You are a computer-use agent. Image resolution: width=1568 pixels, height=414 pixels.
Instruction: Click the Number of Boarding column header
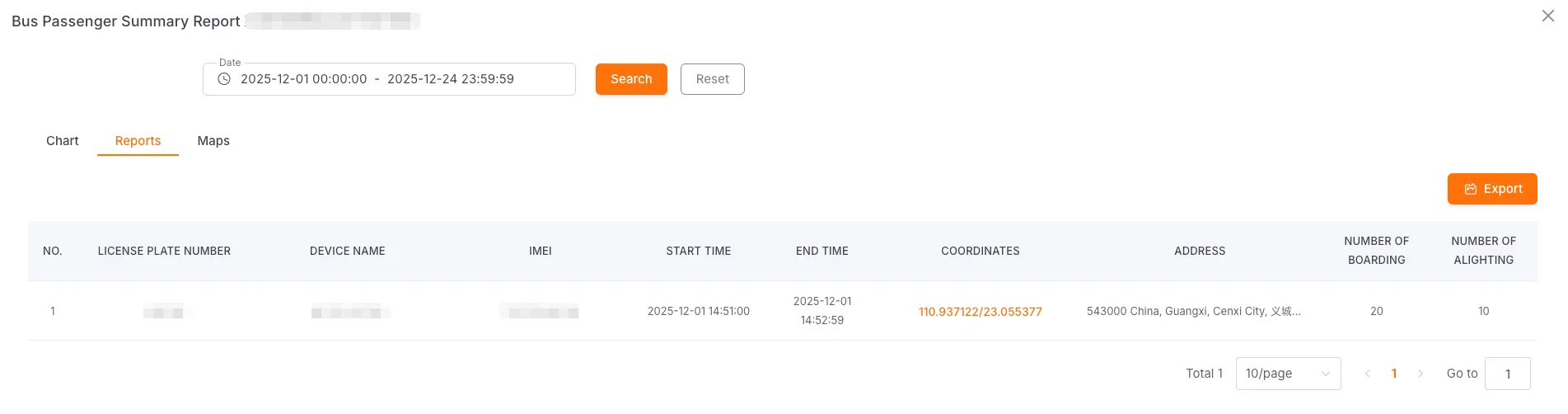(x=1376, y=251)
